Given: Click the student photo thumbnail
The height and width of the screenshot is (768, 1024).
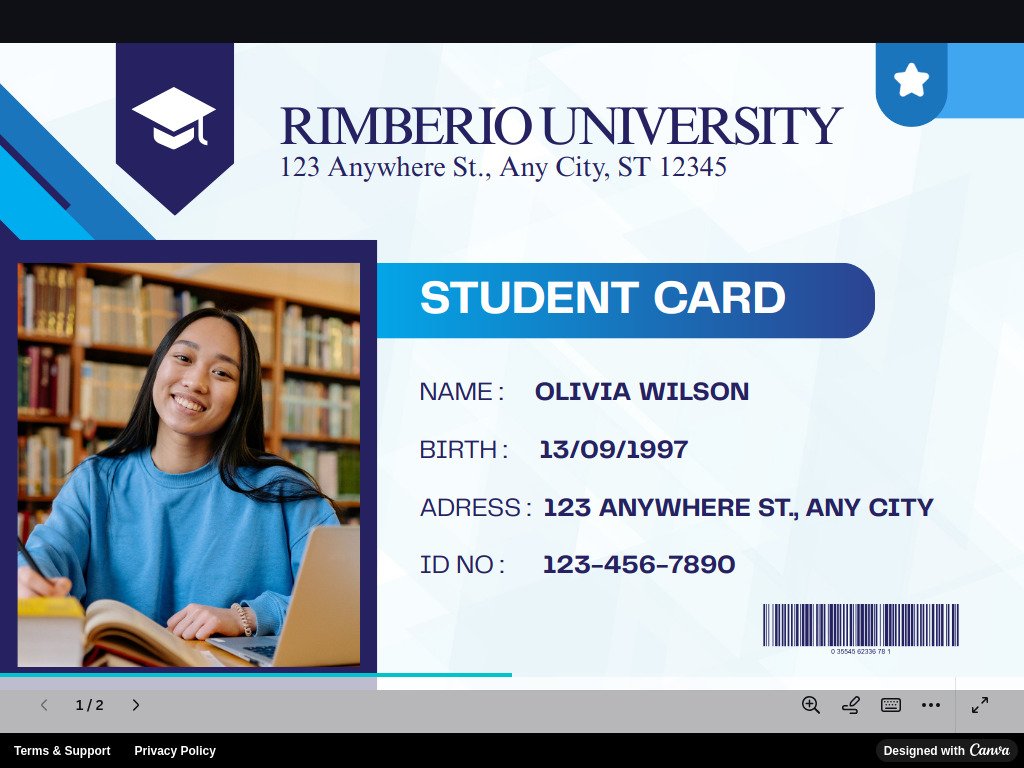Looking at the screenshot, I should pos(189,465).
